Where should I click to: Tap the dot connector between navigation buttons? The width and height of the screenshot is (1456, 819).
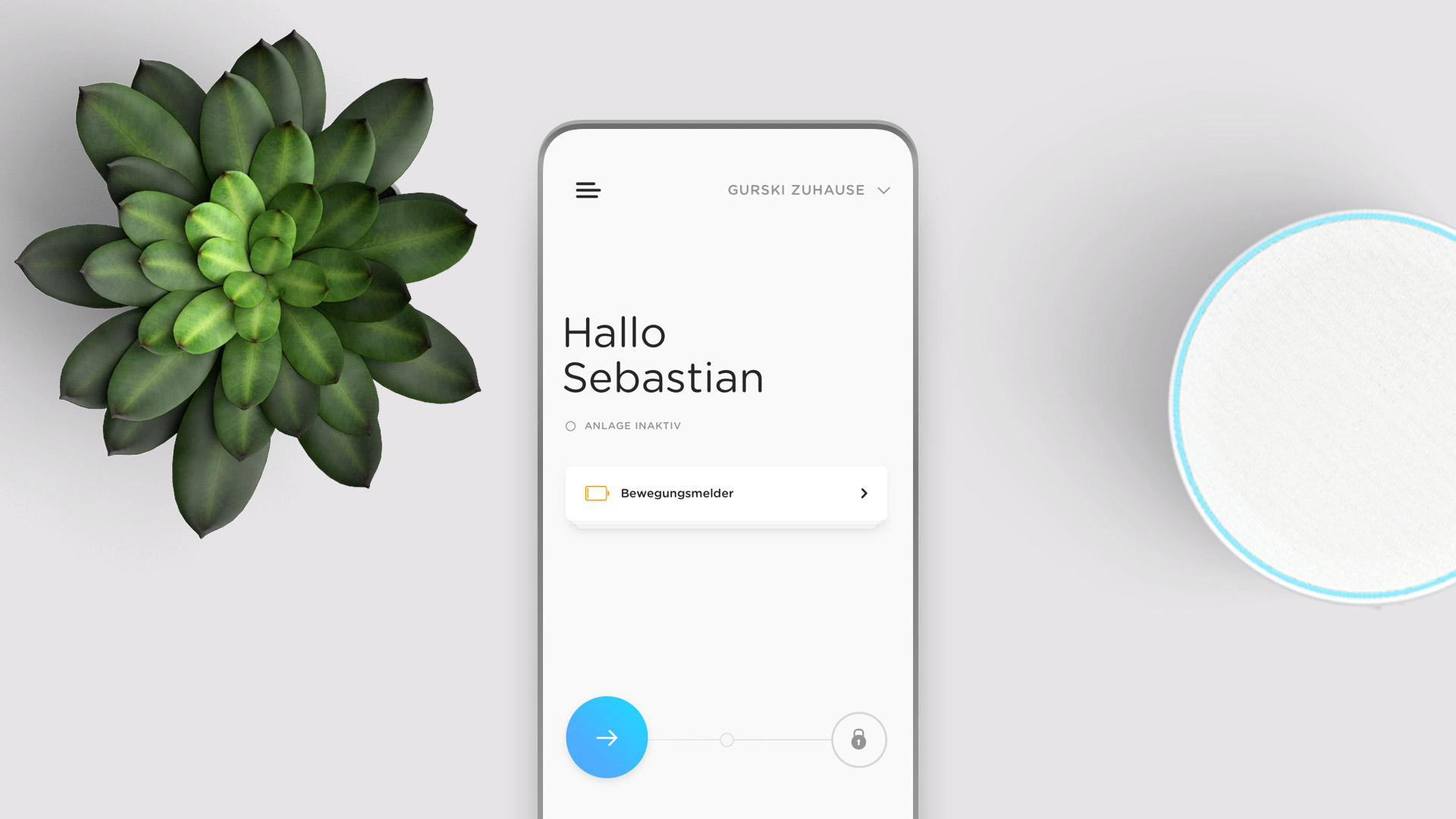coord(726,739)
